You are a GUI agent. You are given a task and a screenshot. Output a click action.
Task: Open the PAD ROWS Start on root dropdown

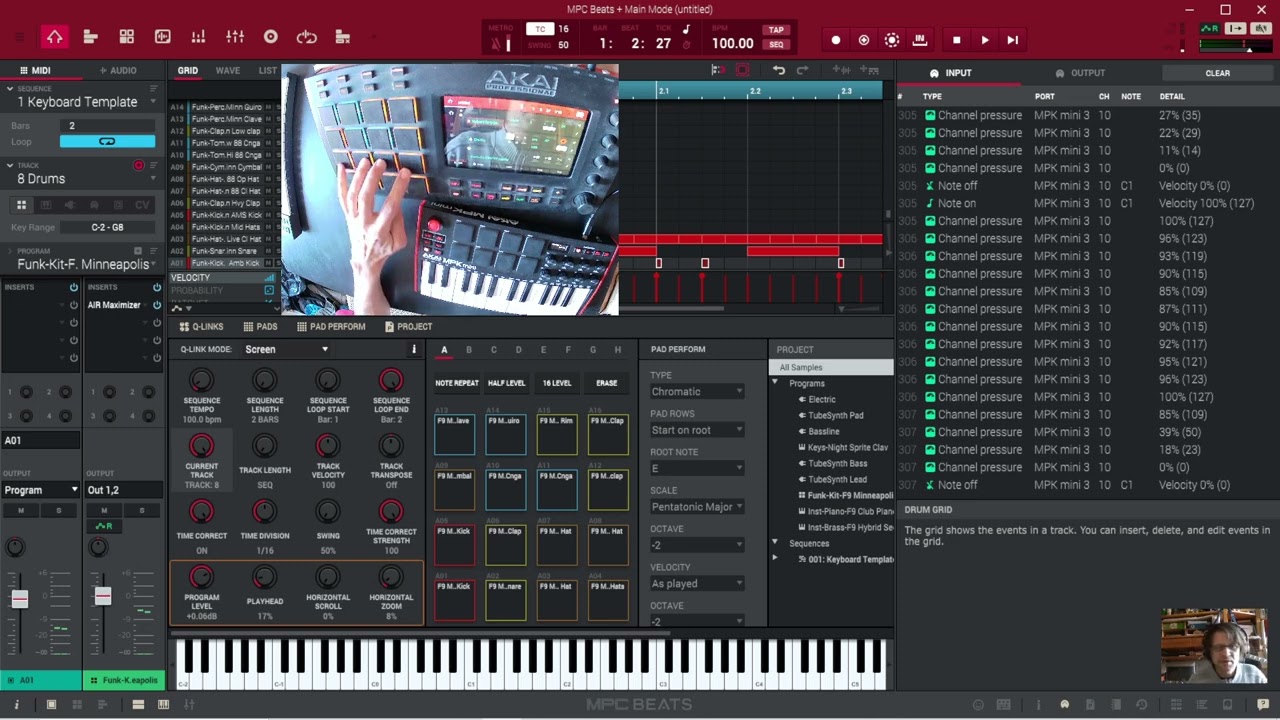[697, 430]
